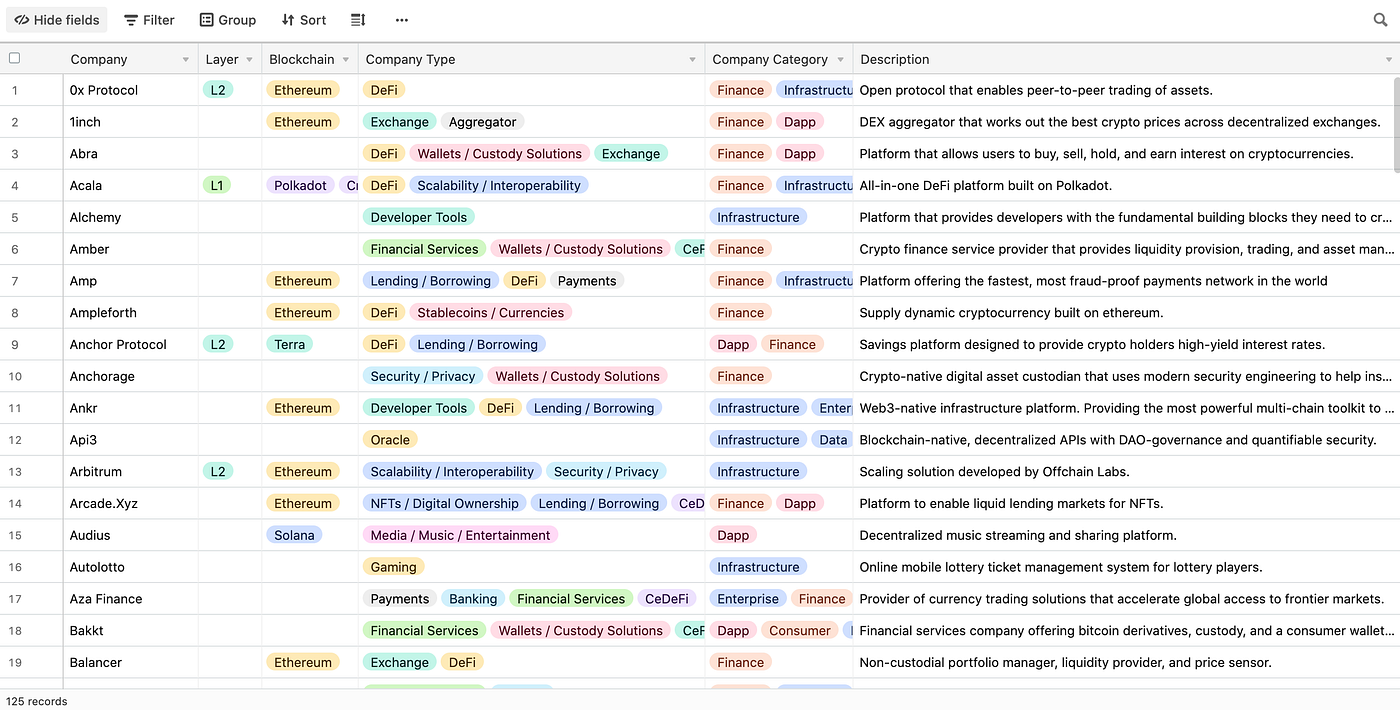
Task: Click the row number 5 cell
Action: point(15,217)
